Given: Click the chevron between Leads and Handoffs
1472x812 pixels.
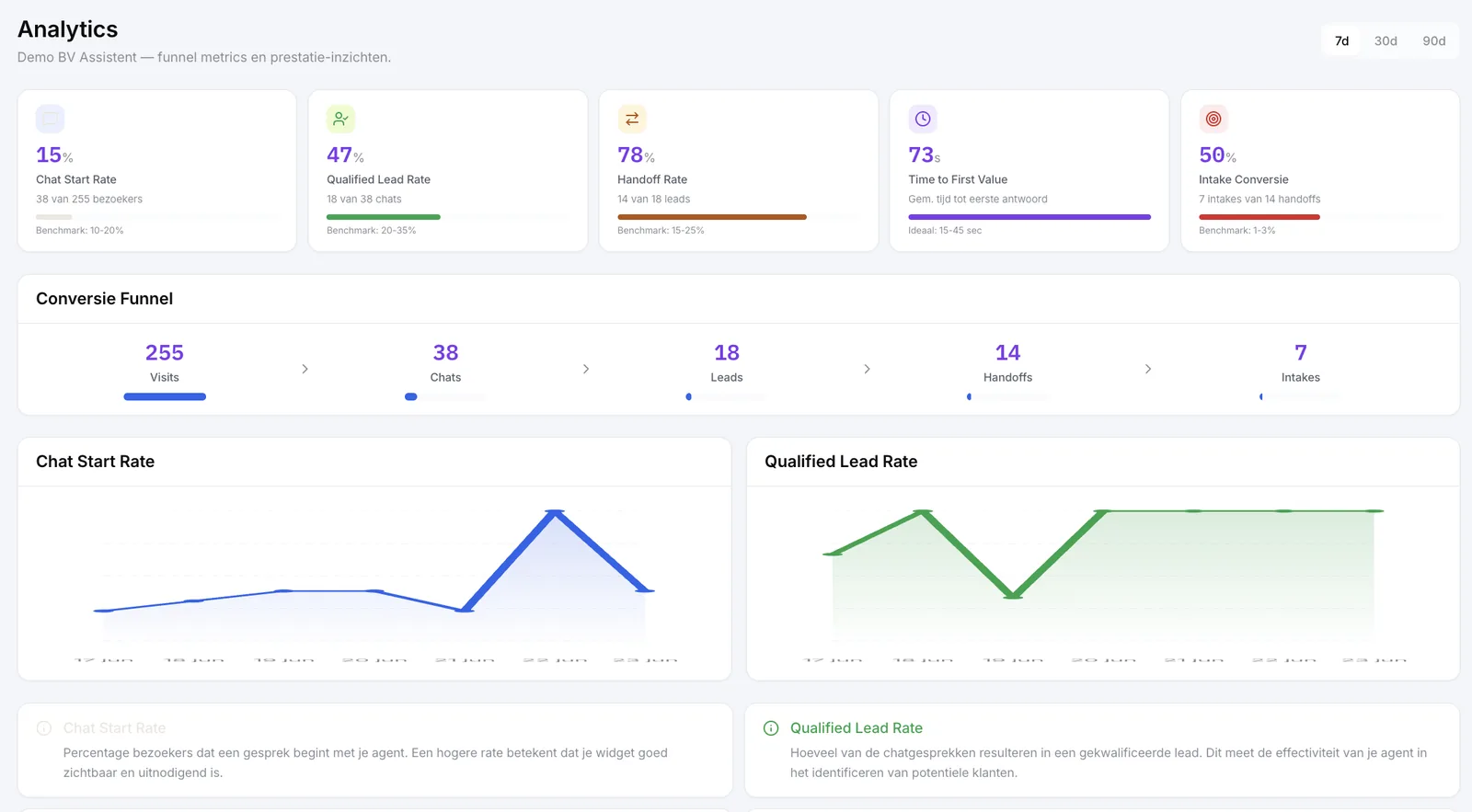Looking at the screenshot, I should click(x=867, y=369).
